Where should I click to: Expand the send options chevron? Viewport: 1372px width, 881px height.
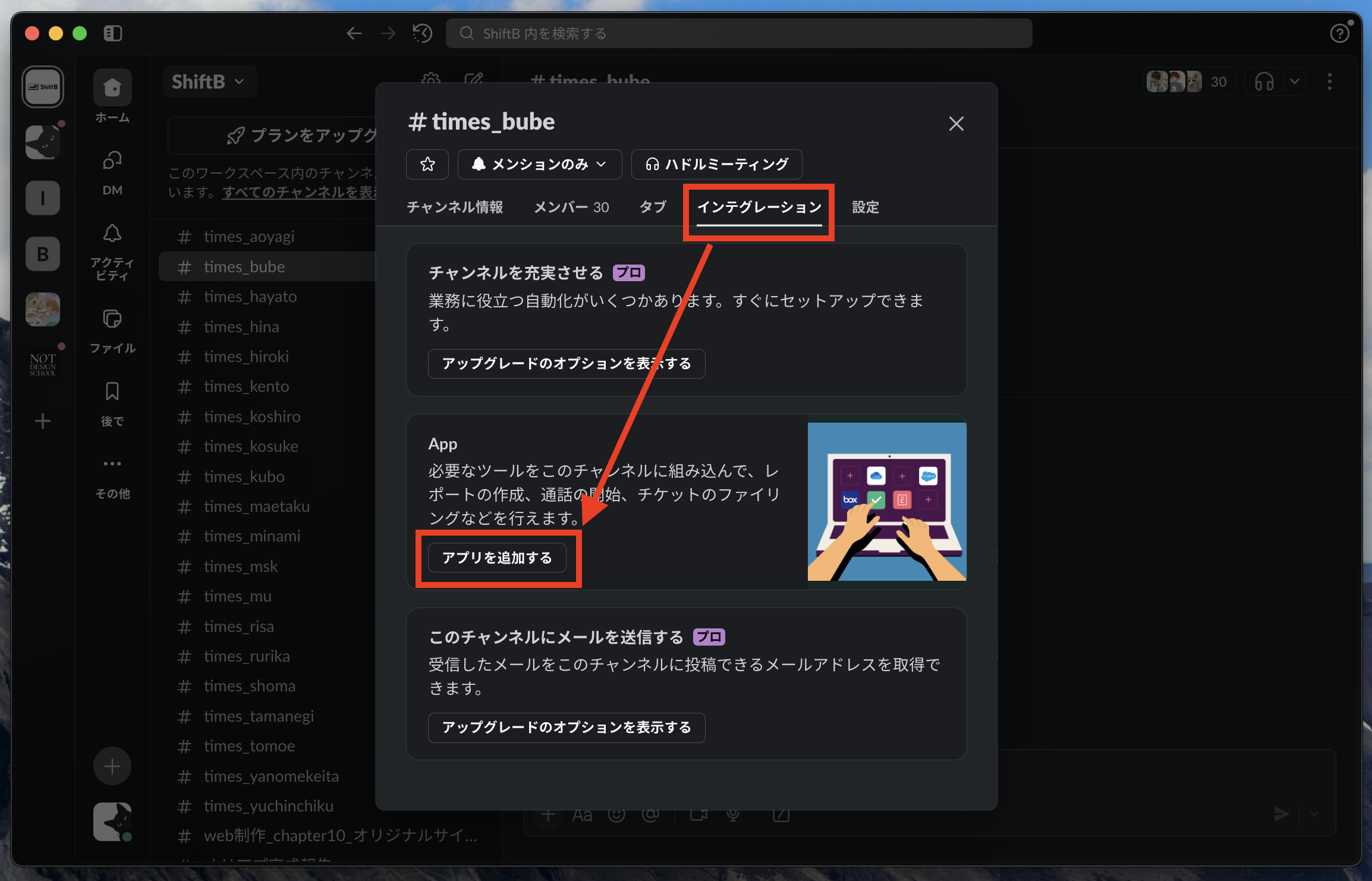(1314, 814)
